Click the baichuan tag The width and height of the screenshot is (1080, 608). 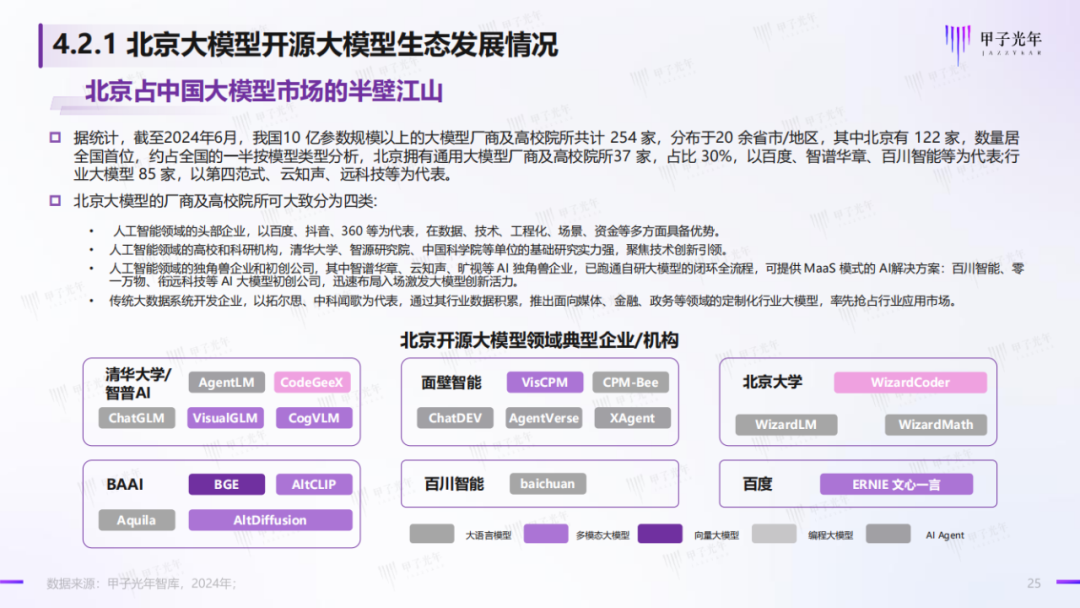point(548,483)
